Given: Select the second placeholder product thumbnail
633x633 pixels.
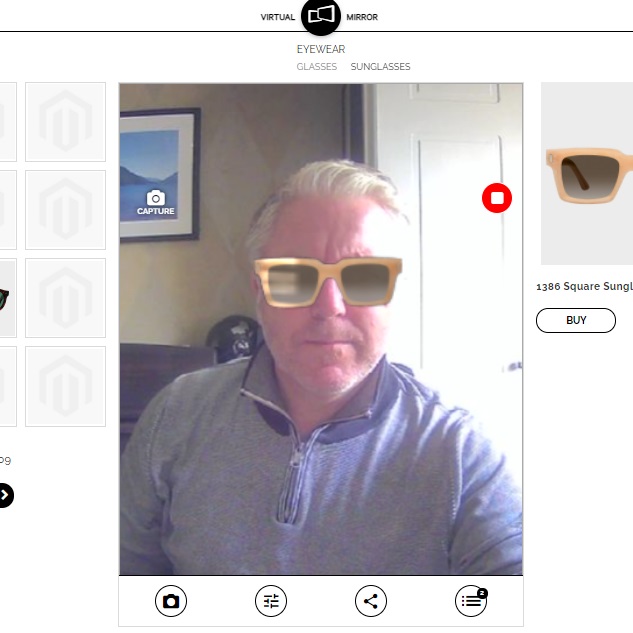Looking at the screenshot, I should tap(65, 210).
